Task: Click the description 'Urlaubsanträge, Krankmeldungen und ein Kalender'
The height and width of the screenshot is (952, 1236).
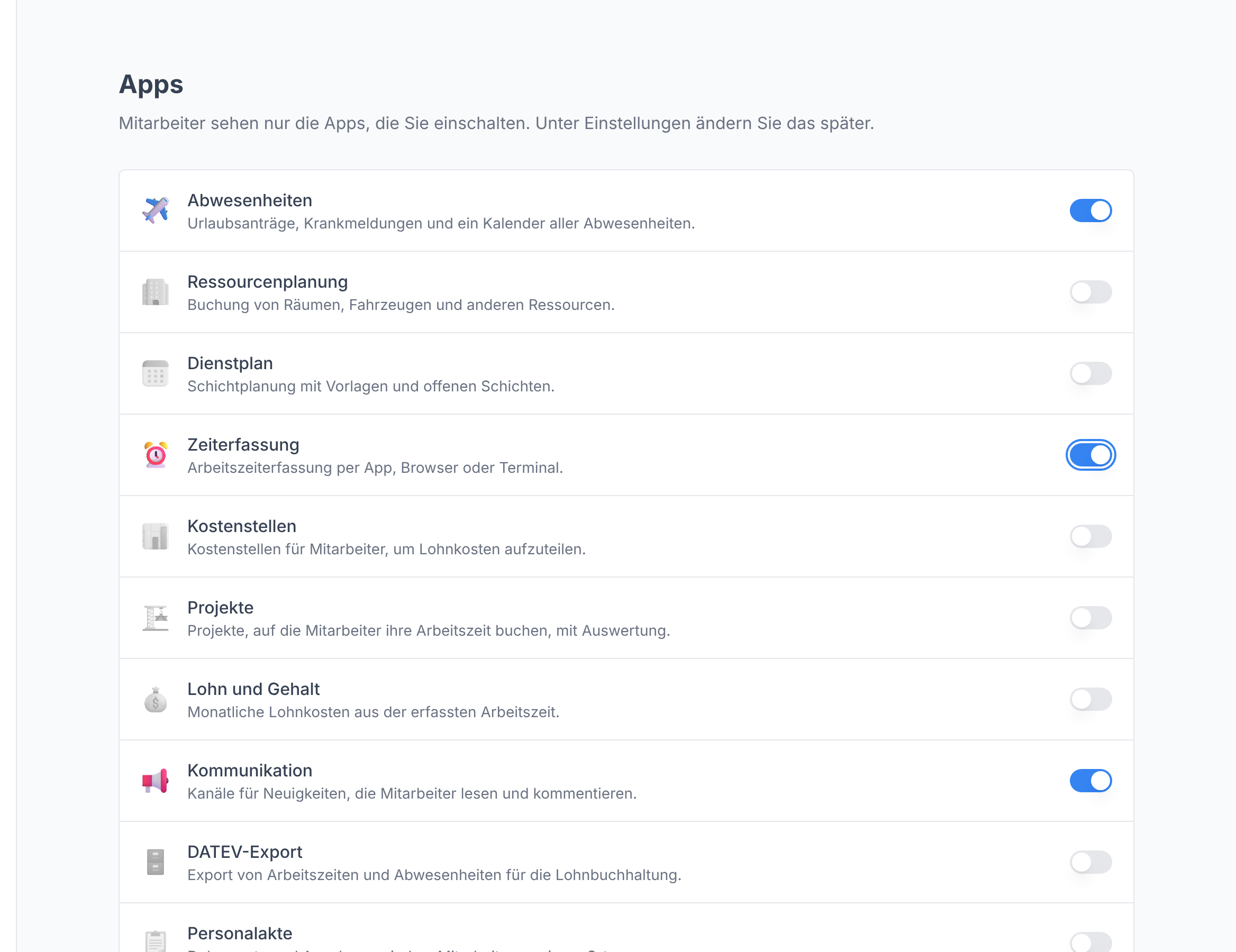Action: click(441, 223)
